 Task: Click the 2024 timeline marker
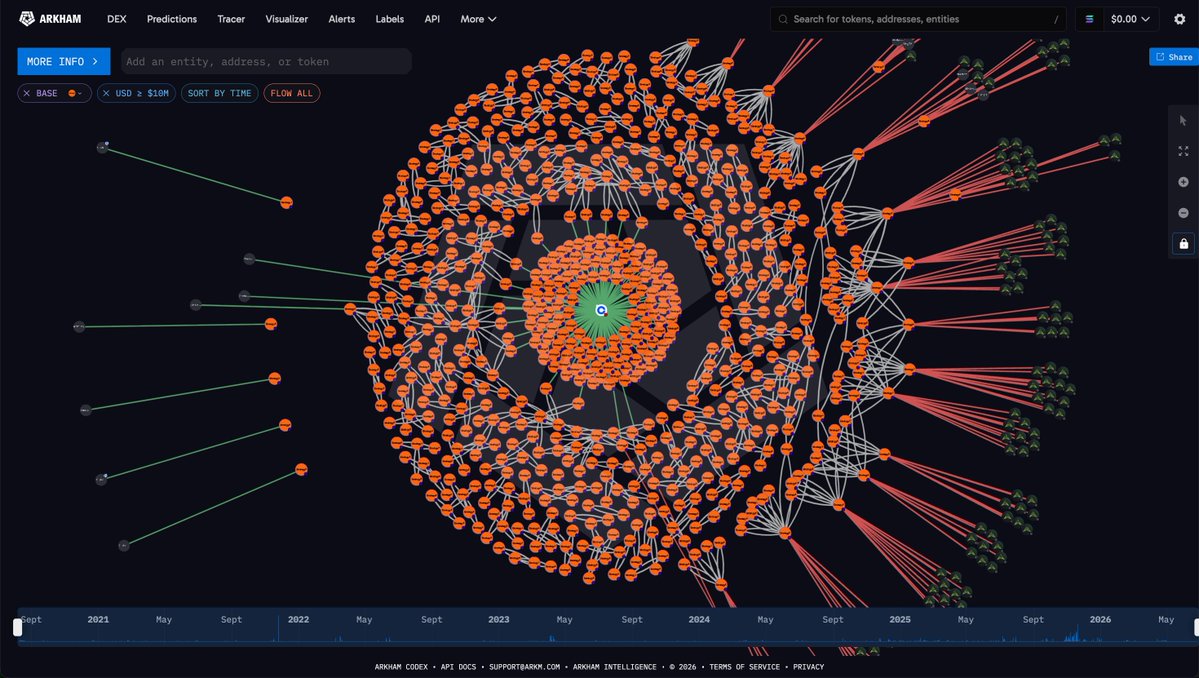pyautogui.click(x=699, y=619)
